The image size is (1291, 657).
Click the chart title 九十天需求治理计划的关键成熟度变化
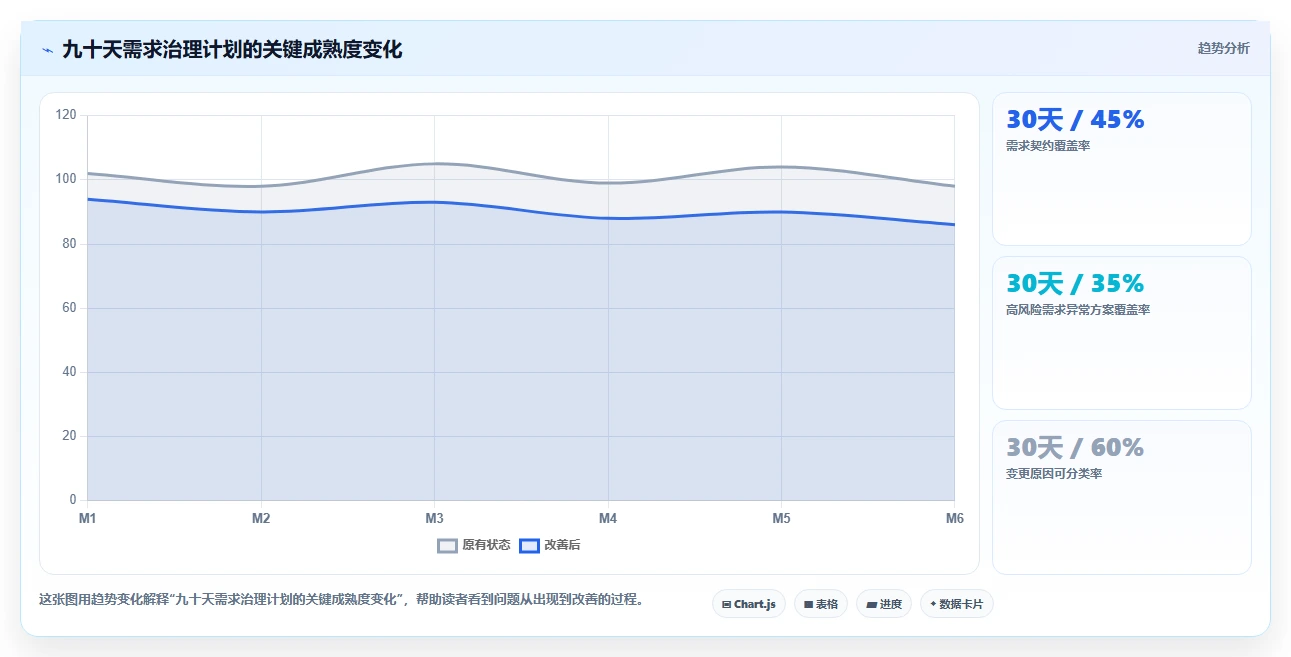point(232,49)
